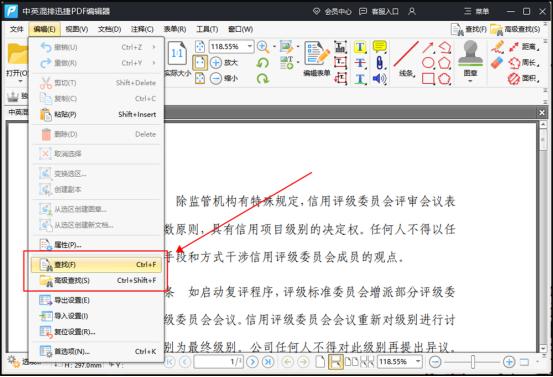The image size is (553, 377).
Task: Go to next page with arrow button
Action: tap(252, 362)
